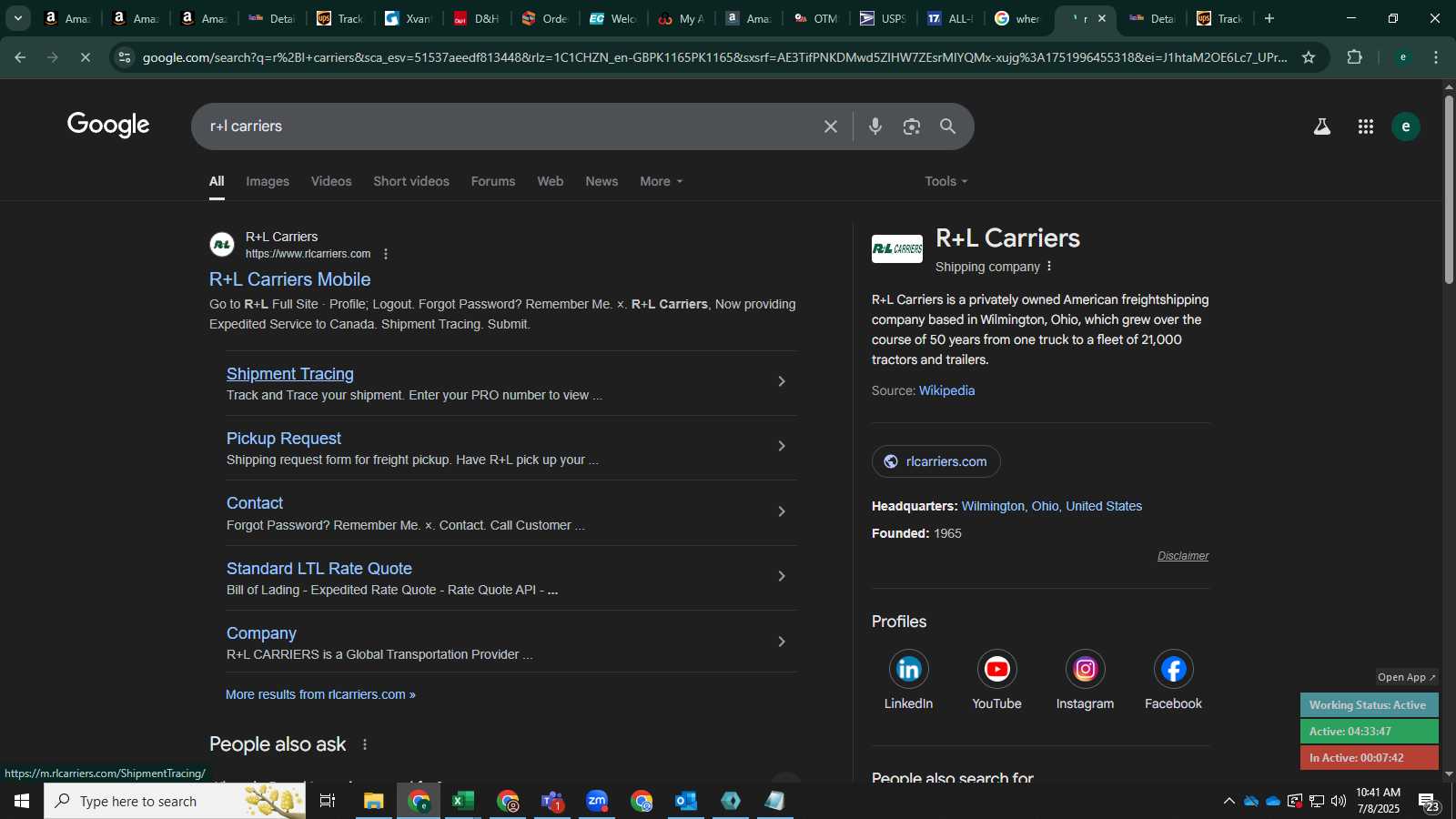Image resolution: width=1456 pixels, height=819 pixels.
Task: Click the browser address bar URL
Action: pos(714,57)
